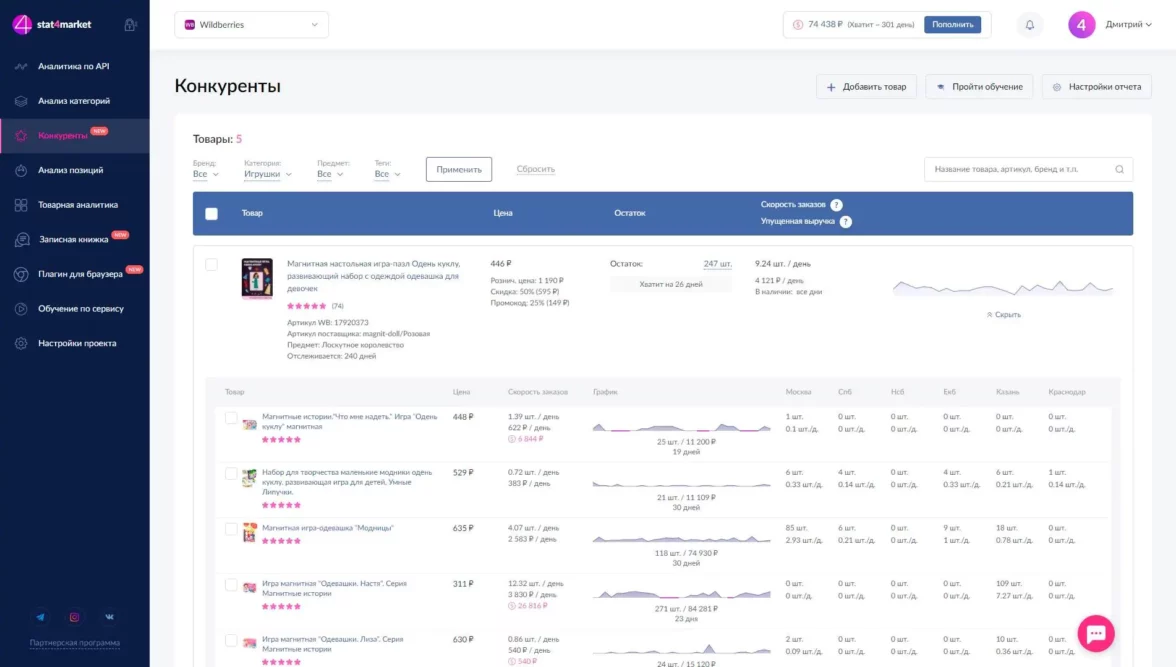The width and height of the screenshot is (1176, 667).
Task: Click the notification bell icon
Action: [1030, 25]
